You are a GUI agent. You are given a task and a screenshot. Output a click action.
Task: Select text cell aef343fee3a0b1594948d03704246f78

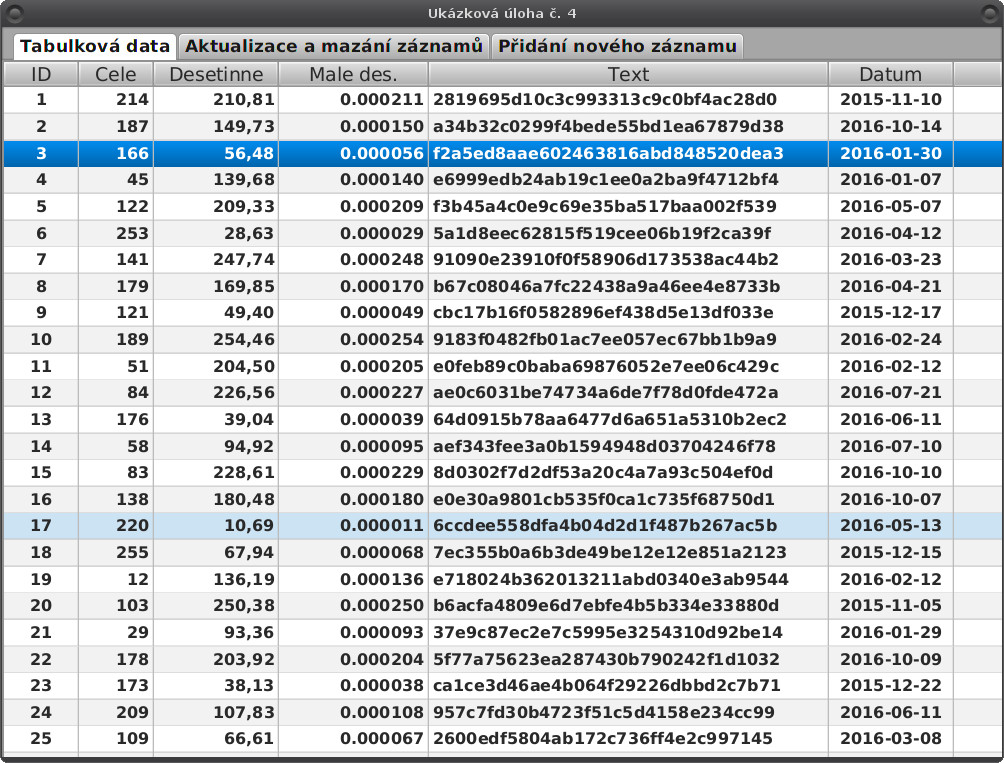[x=628, y=446]
